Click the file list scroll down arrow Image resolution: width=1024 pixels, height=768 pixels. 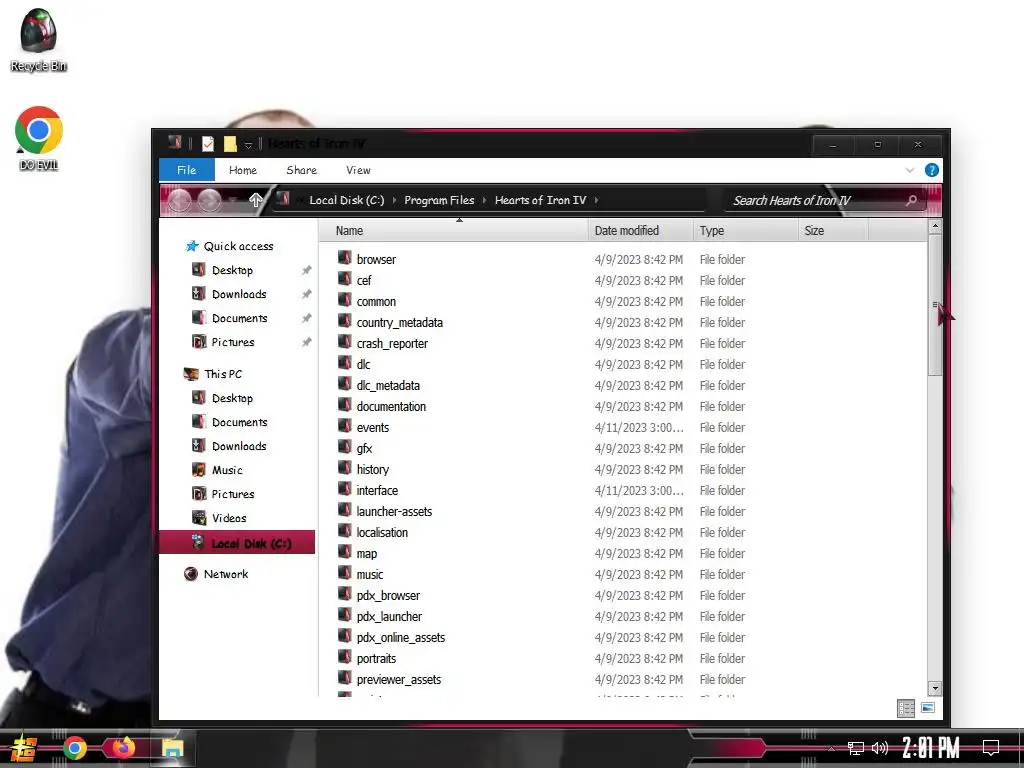click(935, 688)
